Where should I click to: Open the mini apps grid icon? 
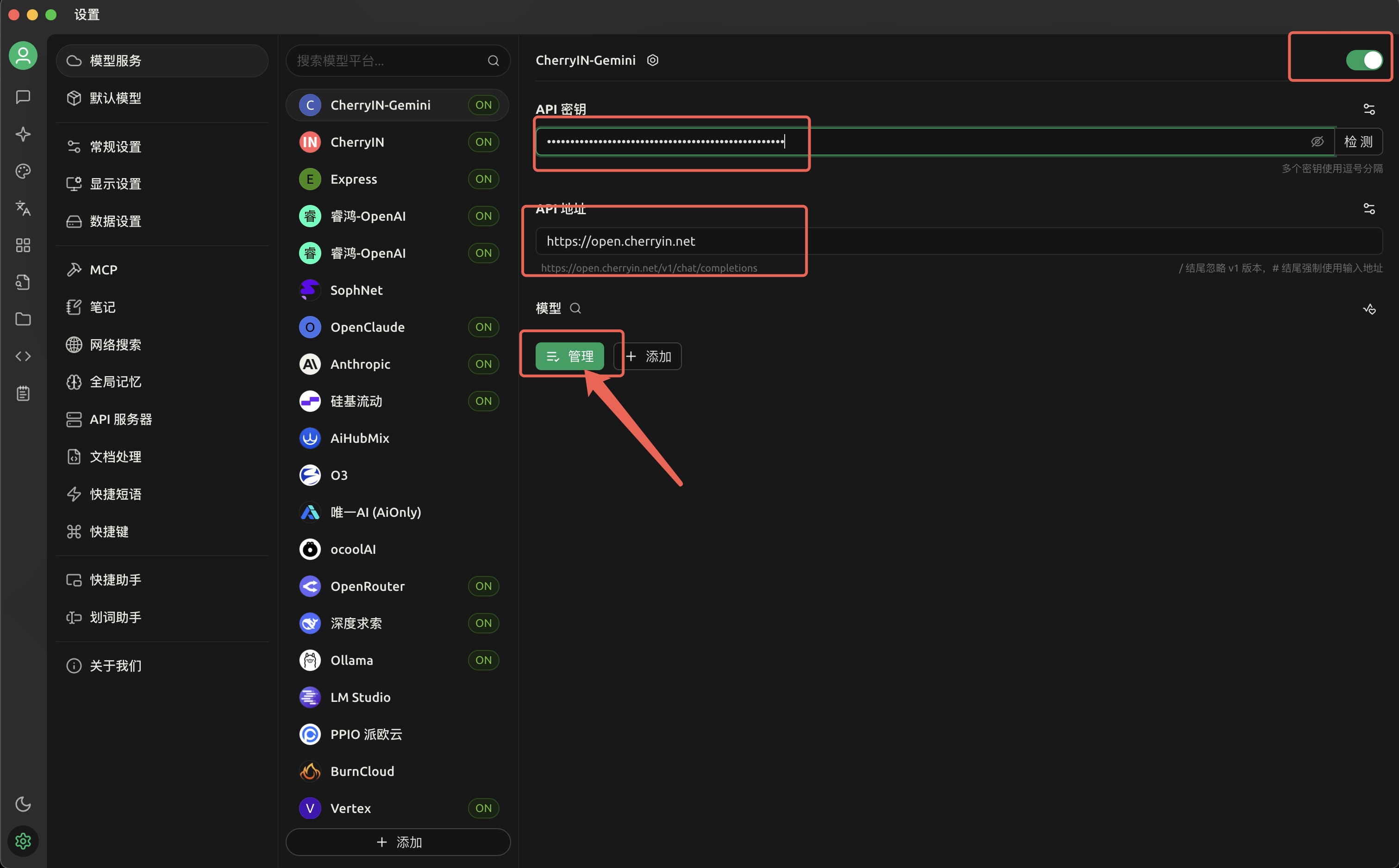pyautogui.click(x=23, y=245)
